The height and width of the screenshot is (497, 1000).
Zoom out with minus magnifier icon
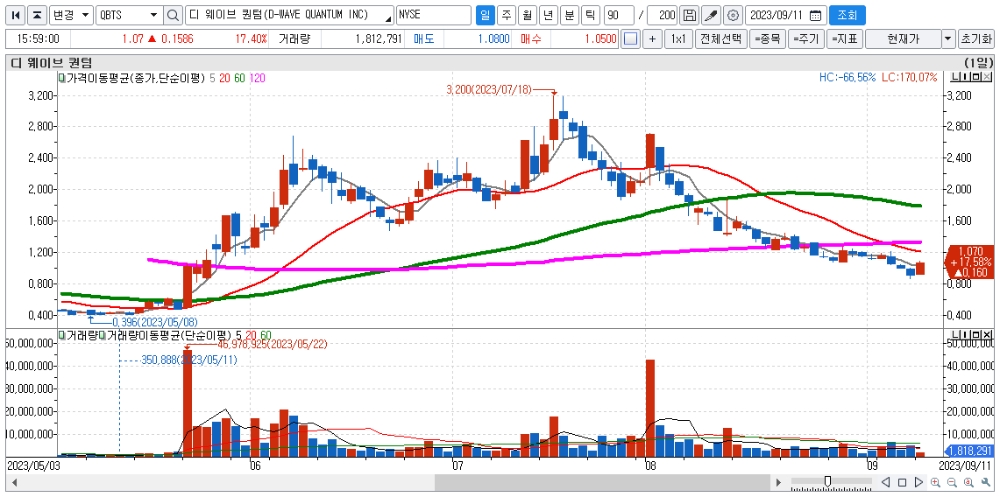(951, 482)
